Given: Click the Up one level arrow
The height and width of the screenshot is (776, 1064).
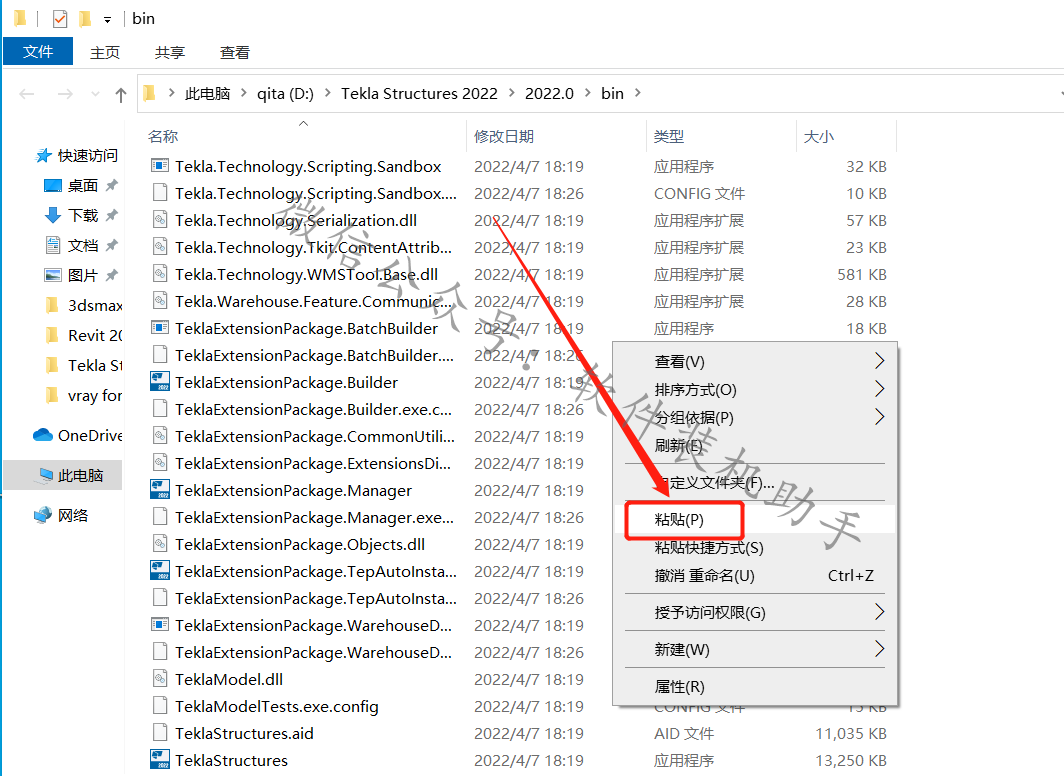Looking at the screenshot, I should 121,94.
